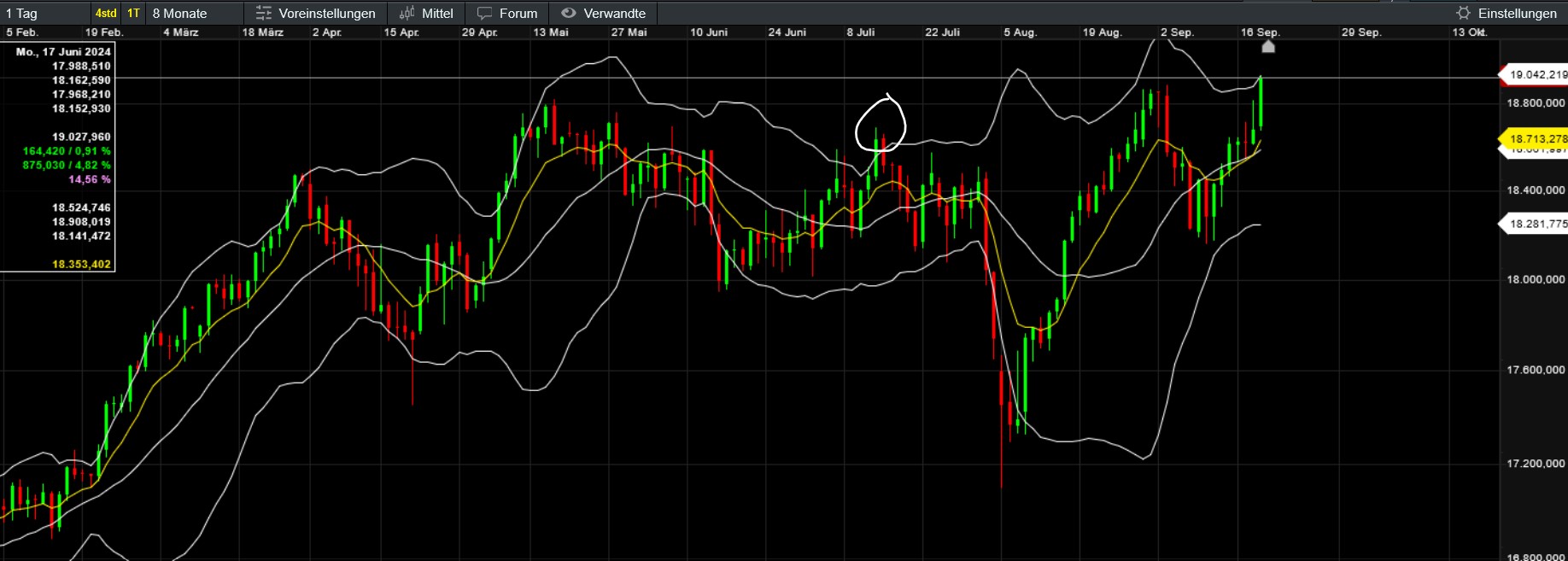Click the 15 Apr. date label
This screenshot has width=1568, height=561.
click(401, 32)
